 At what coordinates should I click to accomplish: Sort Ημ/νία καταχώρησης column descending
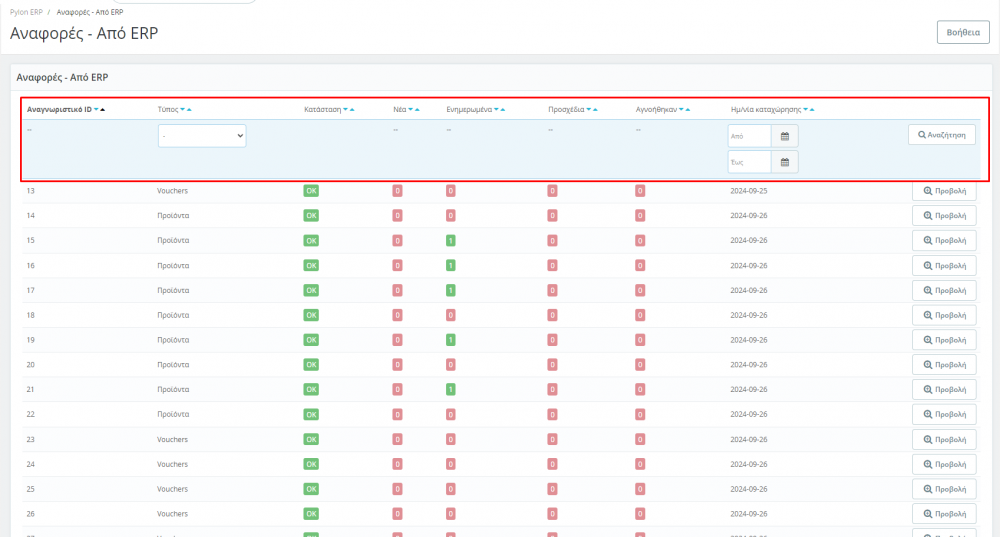click(806, 109)
